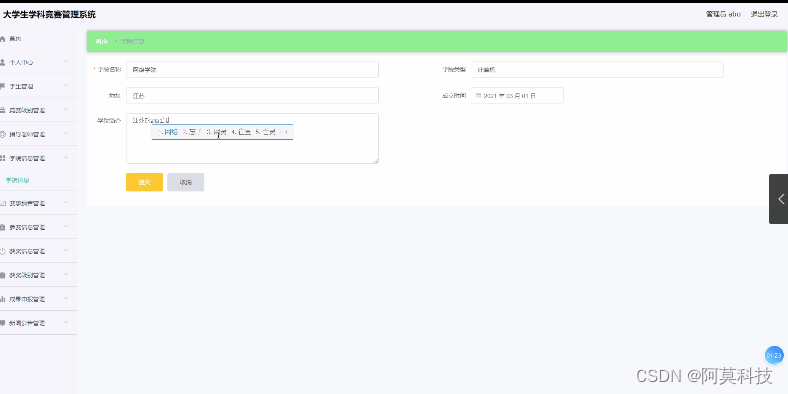Expand the chevron of the item directly below 学院信息

point(66,203)
